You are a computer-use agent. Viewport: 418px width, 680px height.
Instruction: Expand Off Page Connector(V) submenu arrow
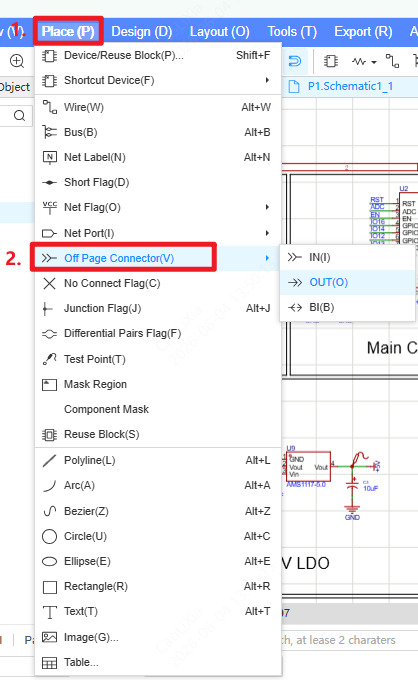[x=267, y=258]
